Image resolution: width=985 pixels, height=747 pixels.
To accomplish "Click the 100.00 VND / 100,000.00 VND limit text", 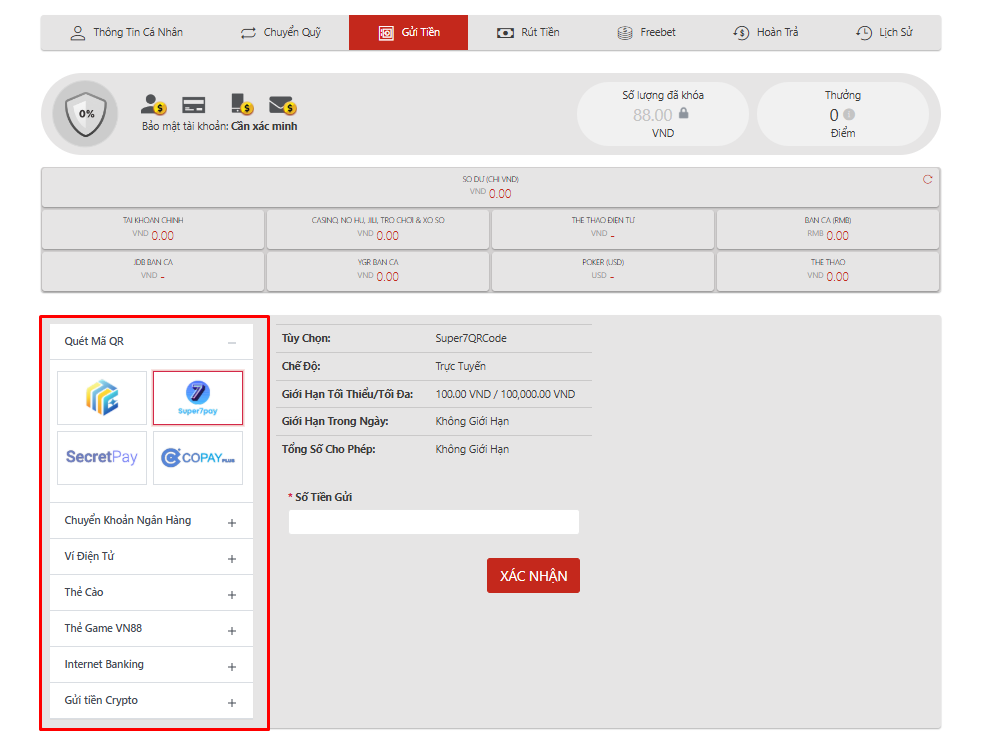I will [505, 395].
